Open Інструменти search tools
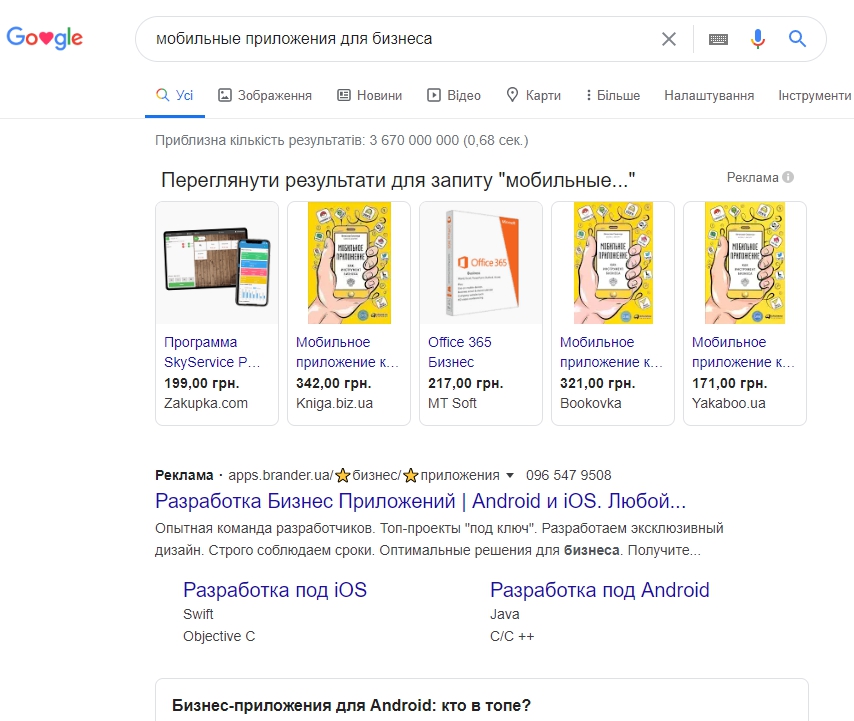Viewport: 854px width, 721px height. click(x=814, y=95)
